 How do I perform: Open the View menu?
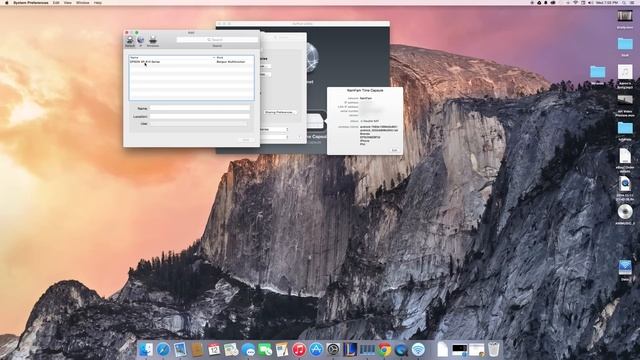(68, 2)
